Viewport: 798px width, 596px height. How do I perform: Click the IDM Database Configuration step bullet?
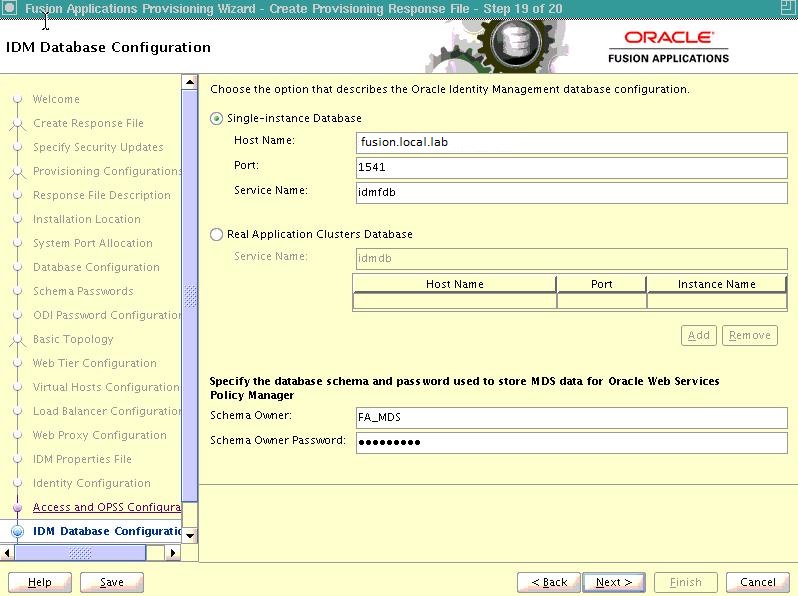tap(17, 531)
